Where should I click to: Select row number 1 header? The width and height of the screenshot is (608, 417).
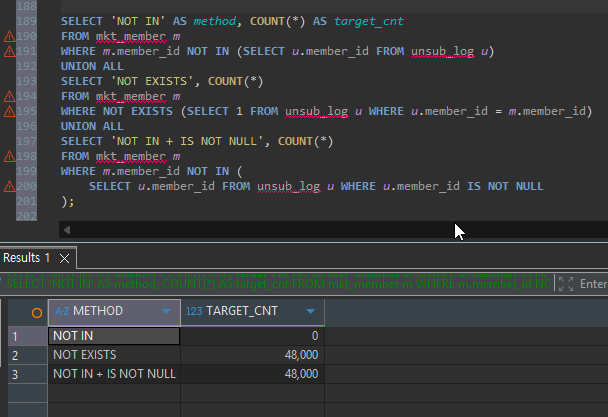pos(28,336)
